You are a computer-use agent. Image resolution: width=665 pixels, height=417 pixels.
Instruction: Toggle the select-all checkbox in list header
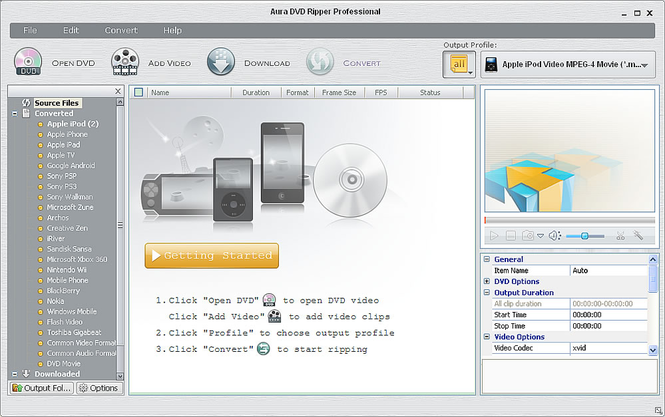(x=139, y=92)
